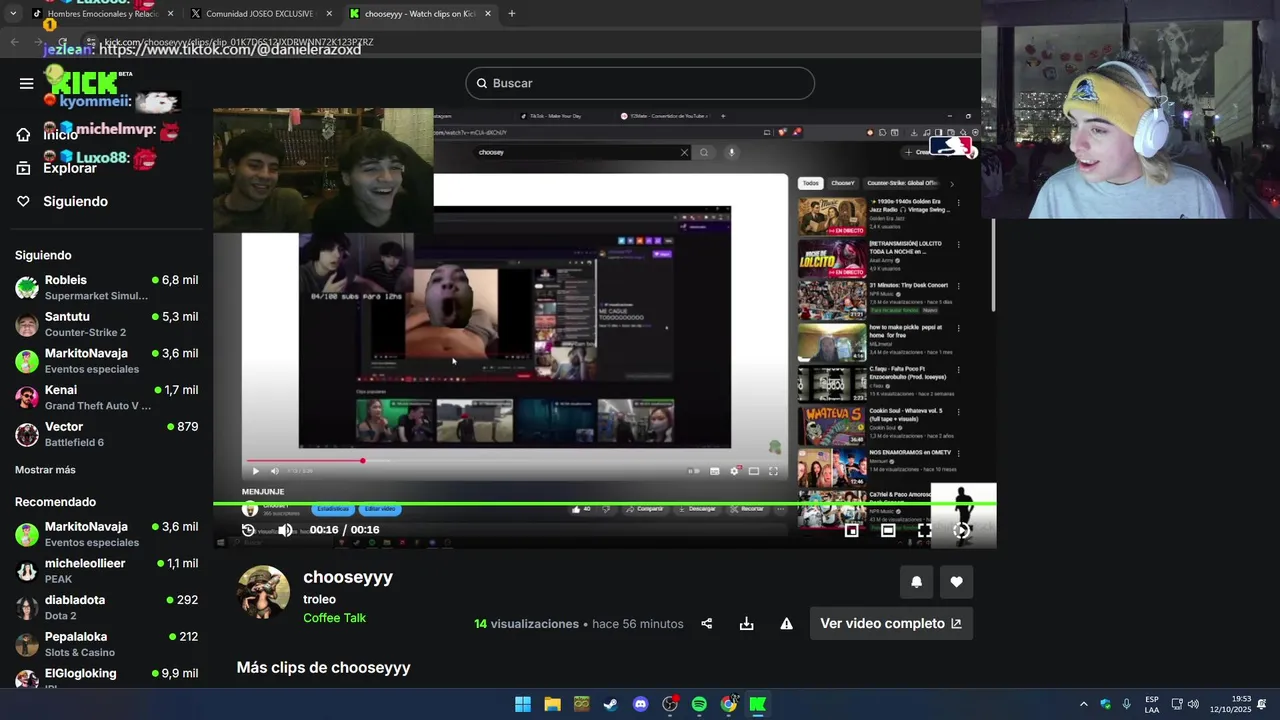
Task: Click the replay icon in the clip player
Action: [x=249, y=530]
